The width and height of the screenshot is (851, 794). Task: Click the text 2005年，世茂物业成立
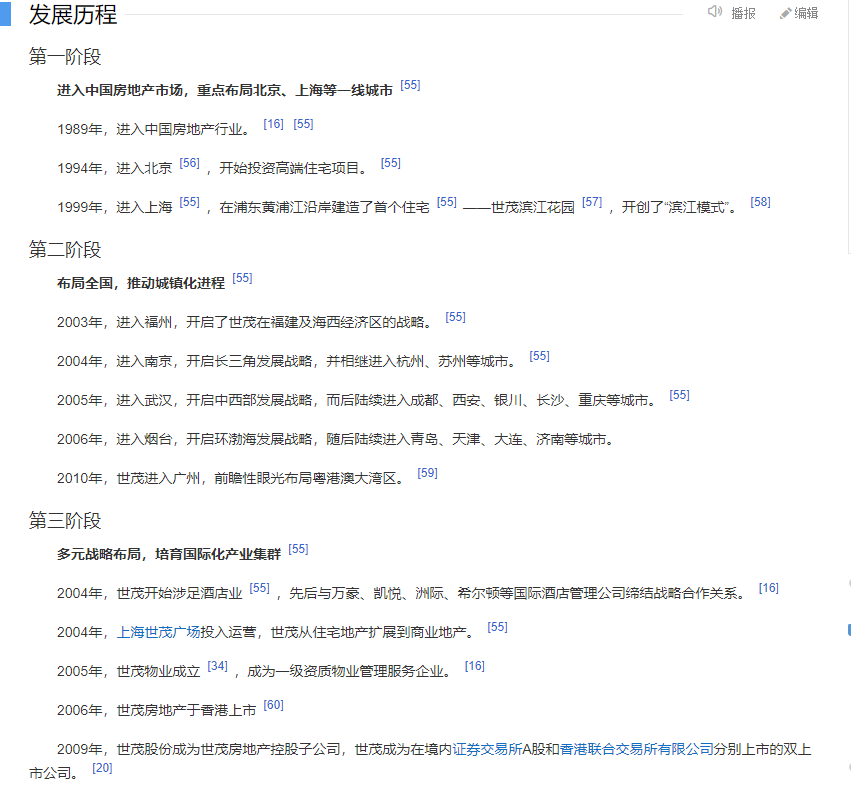point(129,672)
